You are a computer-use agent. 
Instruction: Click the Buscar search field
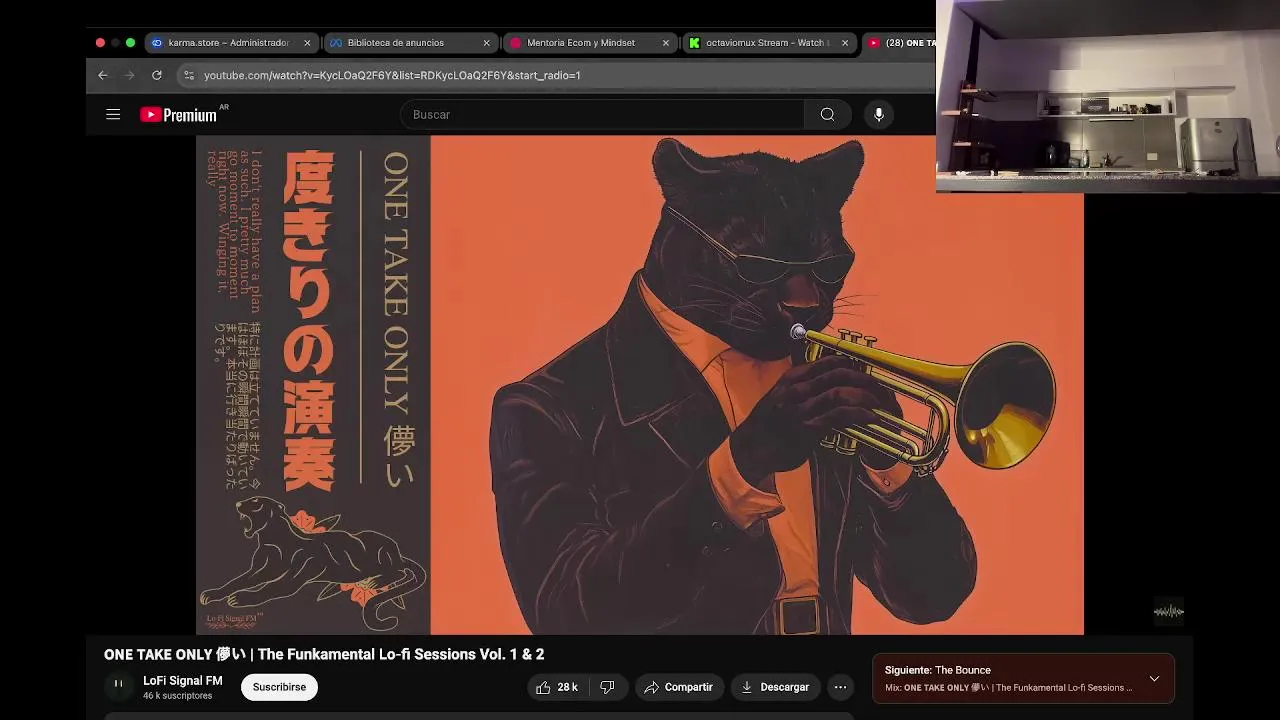(x=602, y=114)
